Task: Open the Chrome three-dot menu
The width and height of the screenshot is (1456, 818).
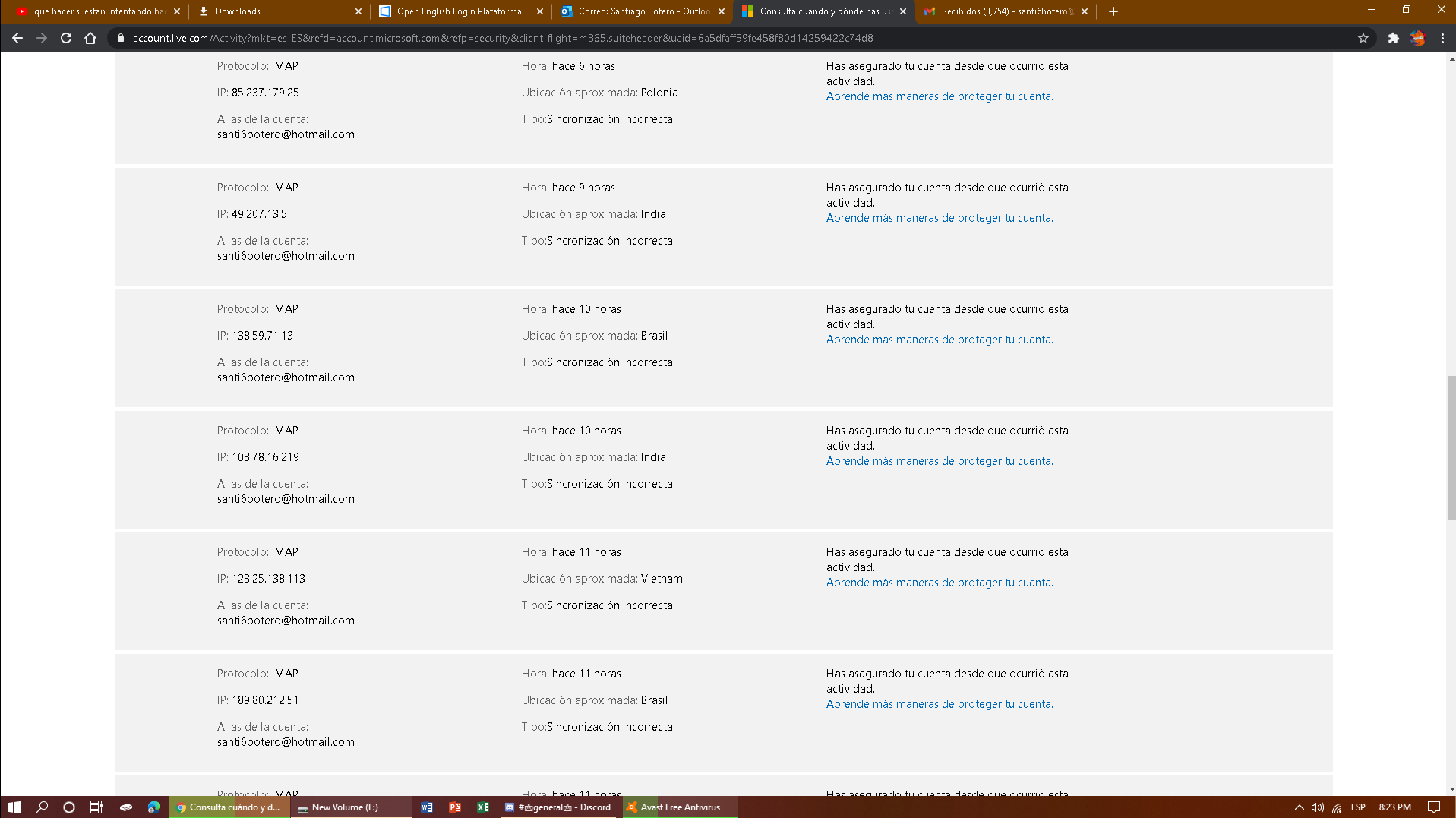Action: point(1442,38)
